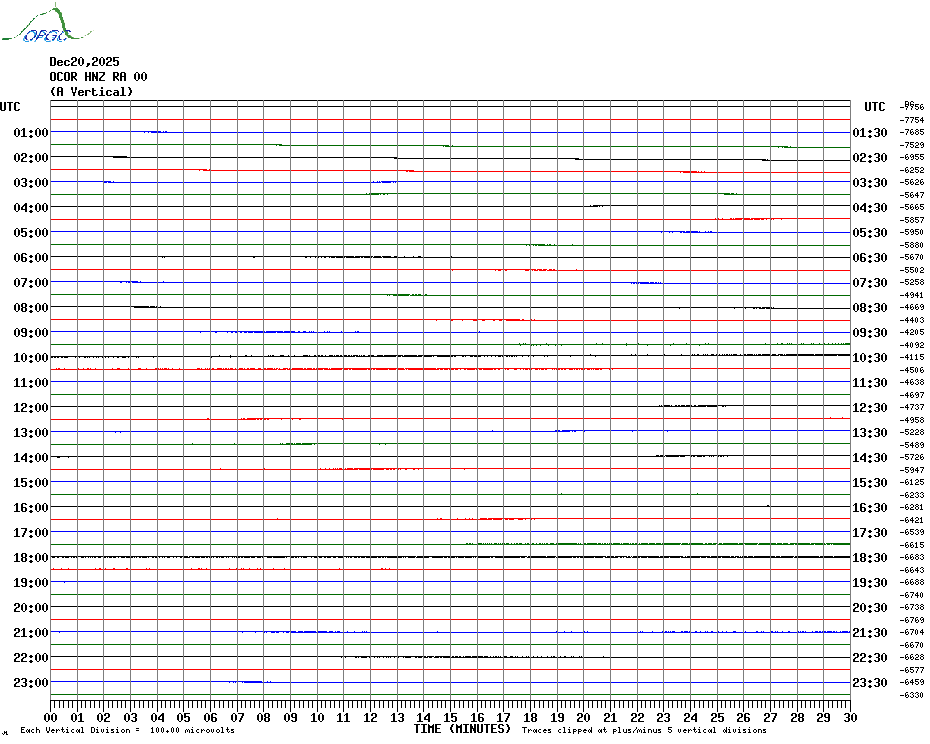Select minute 30 tick label
Screen dimensions: 930x744
pos(851,717)
